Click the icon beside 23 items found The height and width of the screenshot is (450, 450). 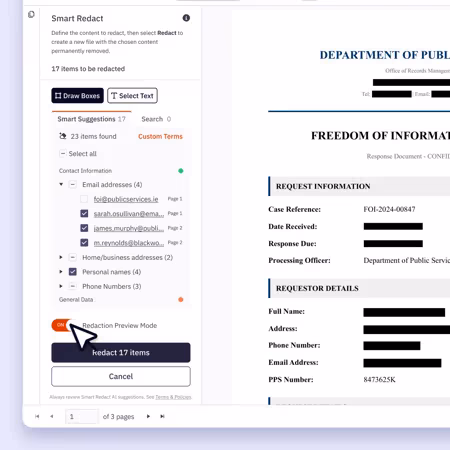[63, 136]
